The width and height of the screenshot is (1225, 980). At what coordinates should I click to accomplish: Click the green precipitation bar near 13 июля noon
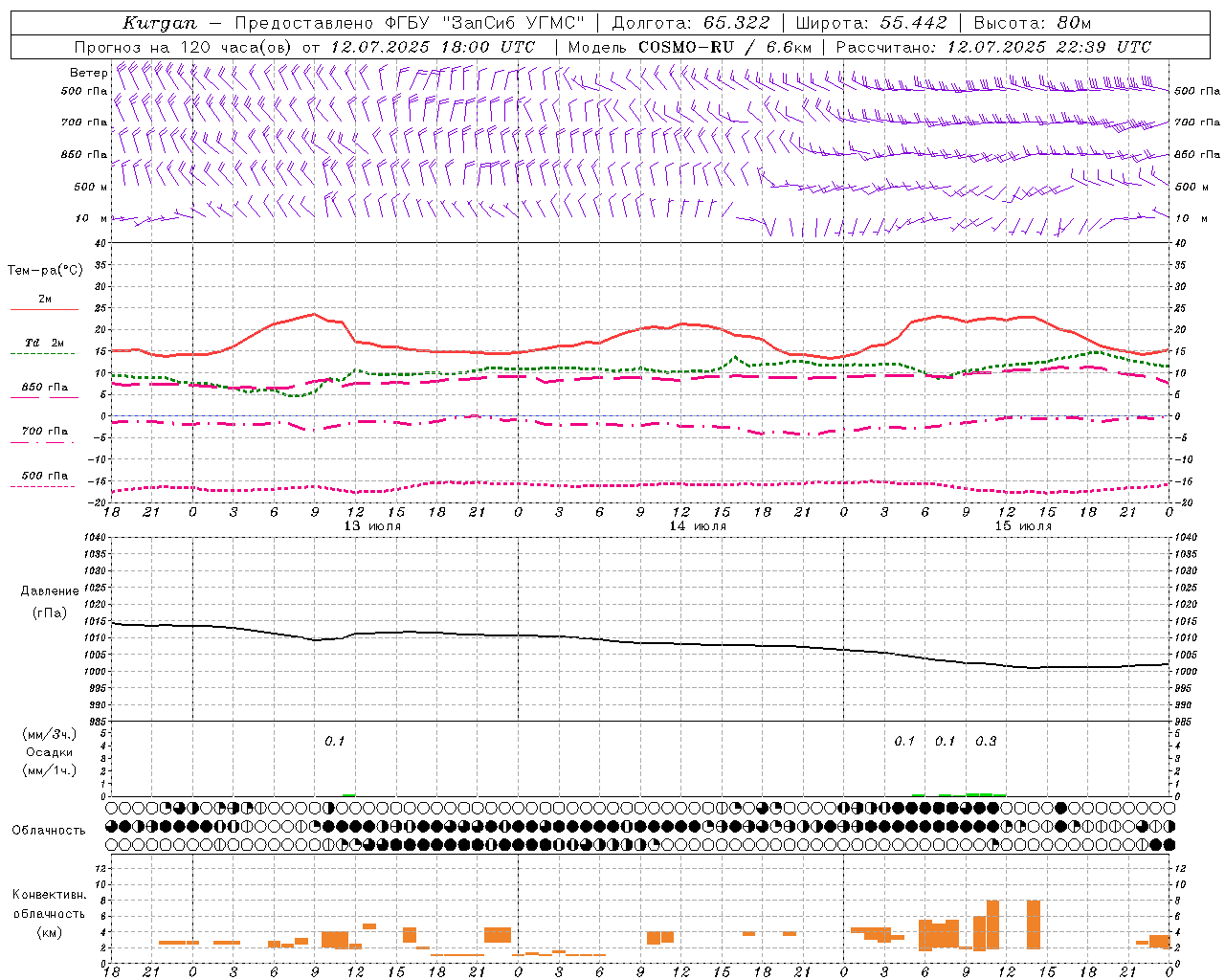[x=349, y=794]
